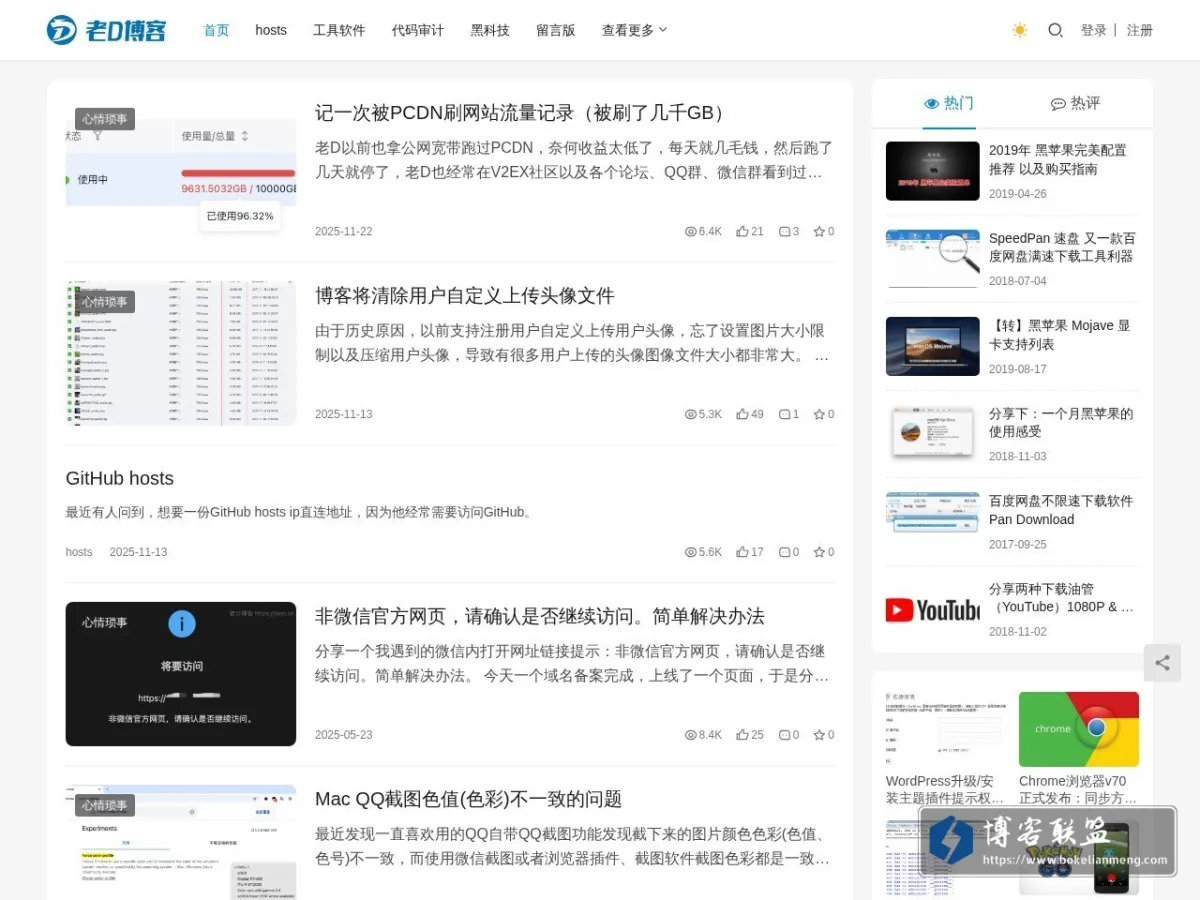Open sidebar post 分享两种下载油管 YouTube
The image size is (1200, 900).
[1062, 597]
